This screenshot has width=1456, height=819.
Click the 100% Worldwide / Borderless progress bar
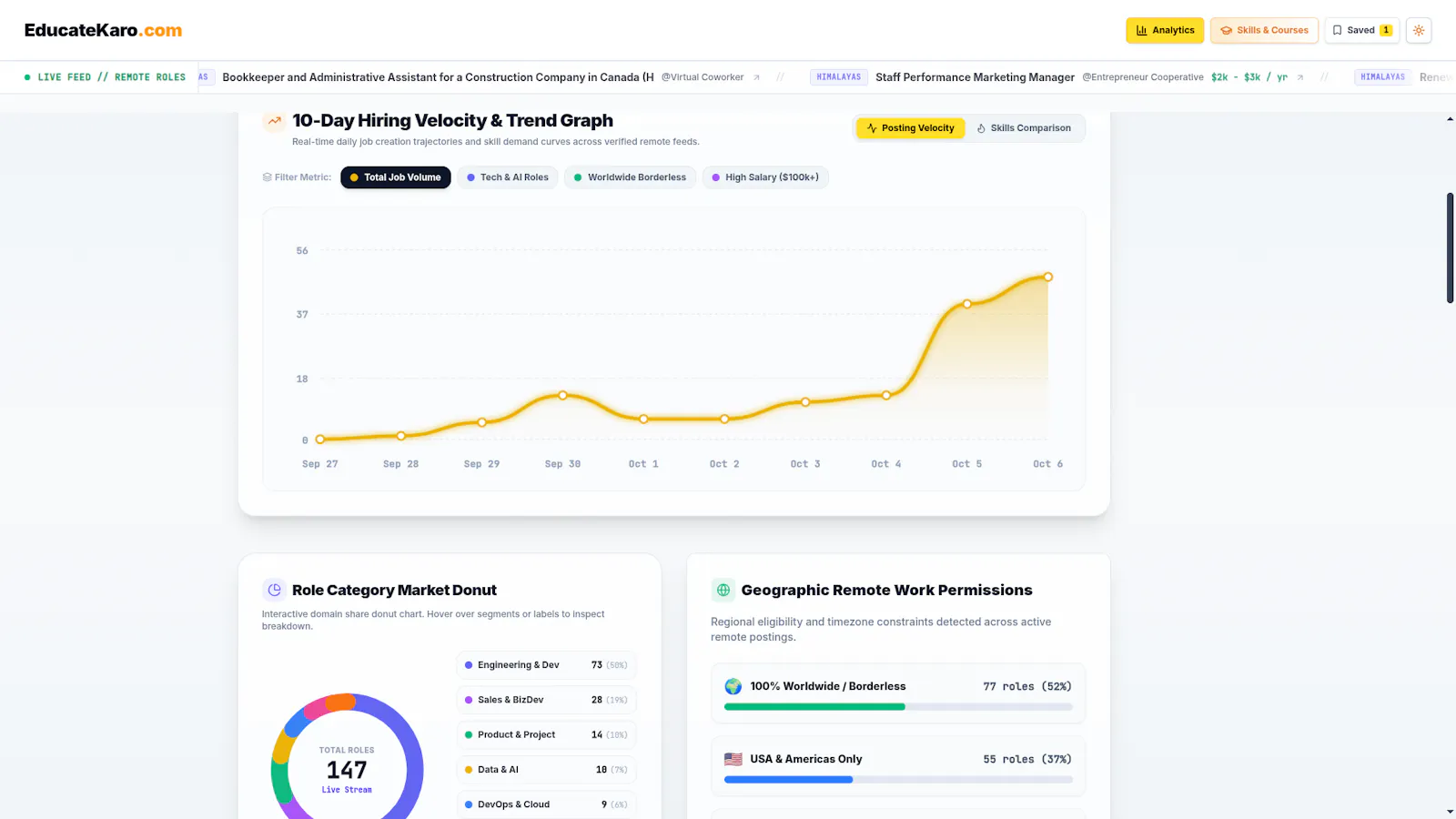coord(898,707)
